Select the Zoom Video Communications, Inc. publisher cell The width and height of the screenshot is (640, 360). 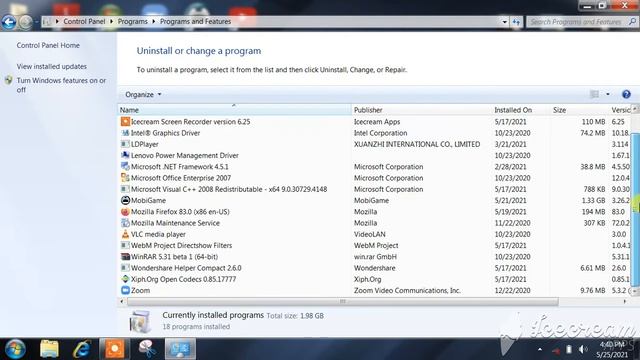(407, 290)
